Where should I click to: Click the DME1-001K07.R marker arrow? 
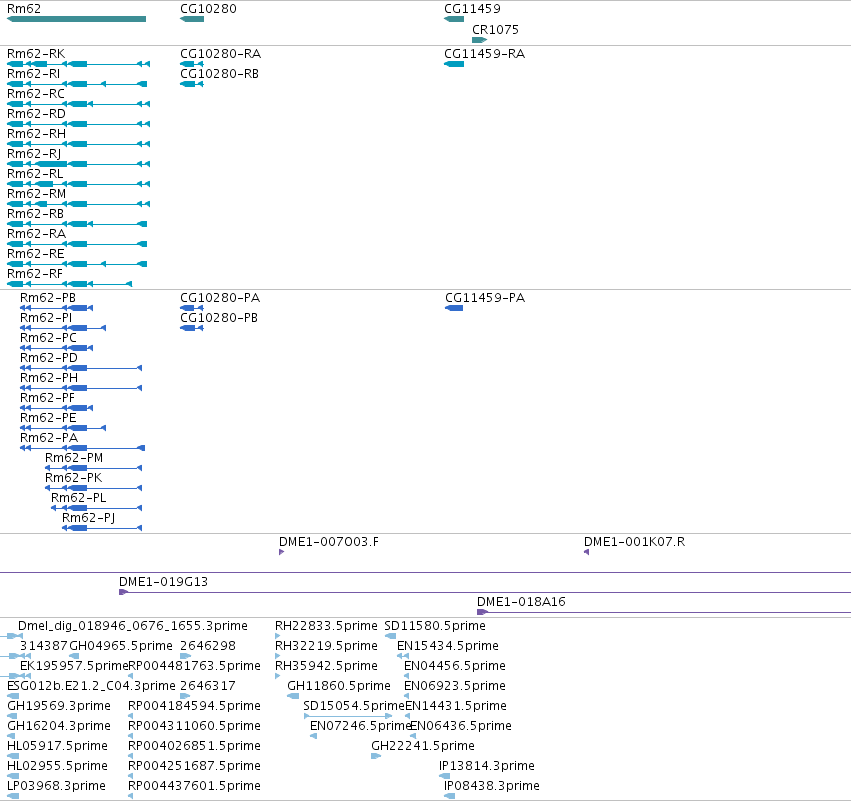pyautogui.click(x=587, y=552)
